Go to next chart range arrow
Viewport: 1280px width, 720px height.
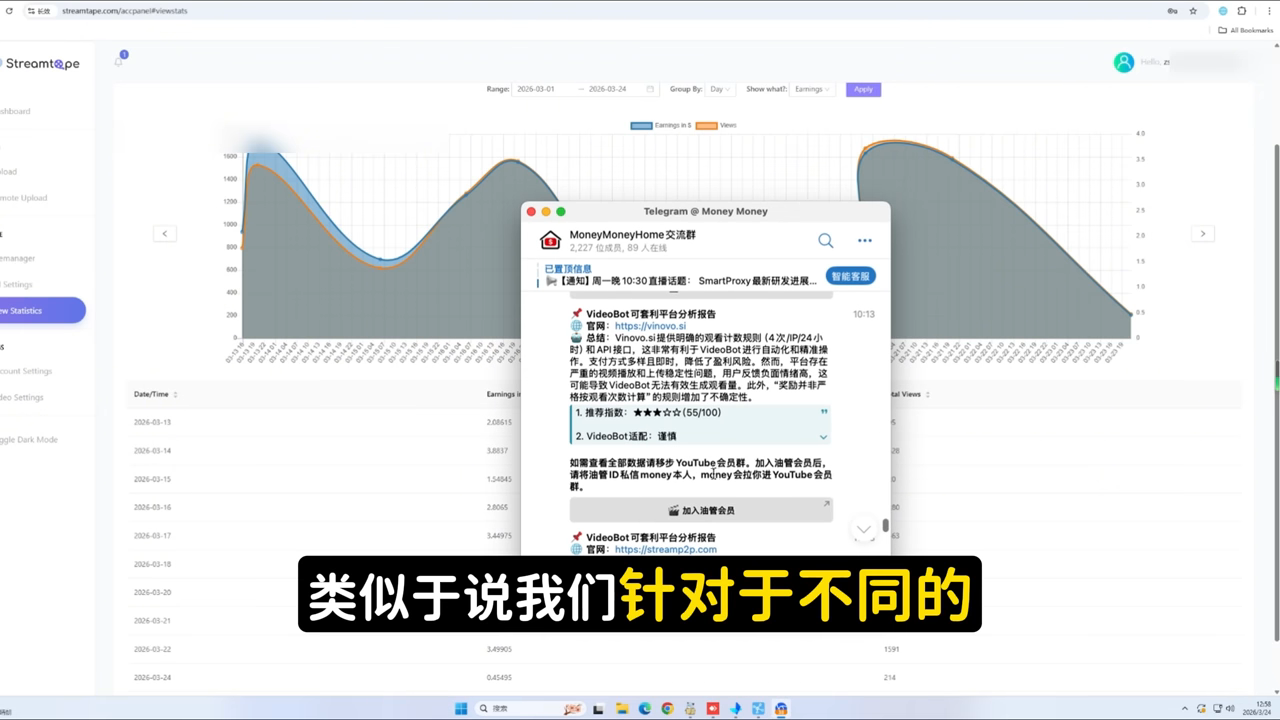point(1203,233)
